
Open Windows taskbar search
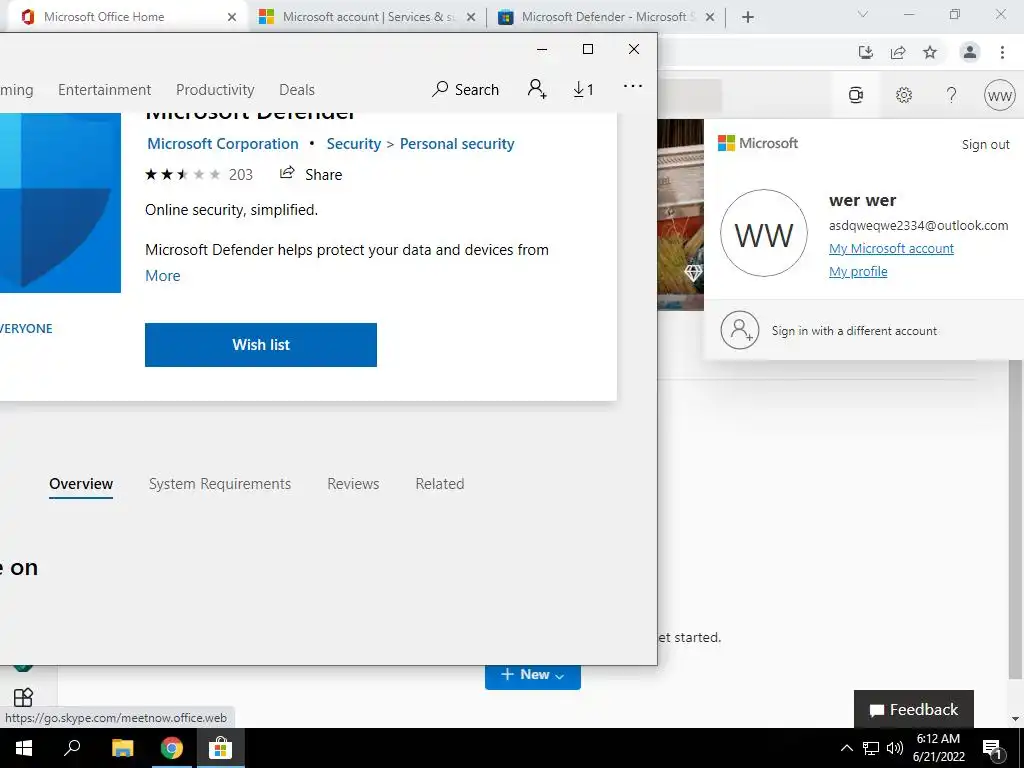[x=72, y=748]
